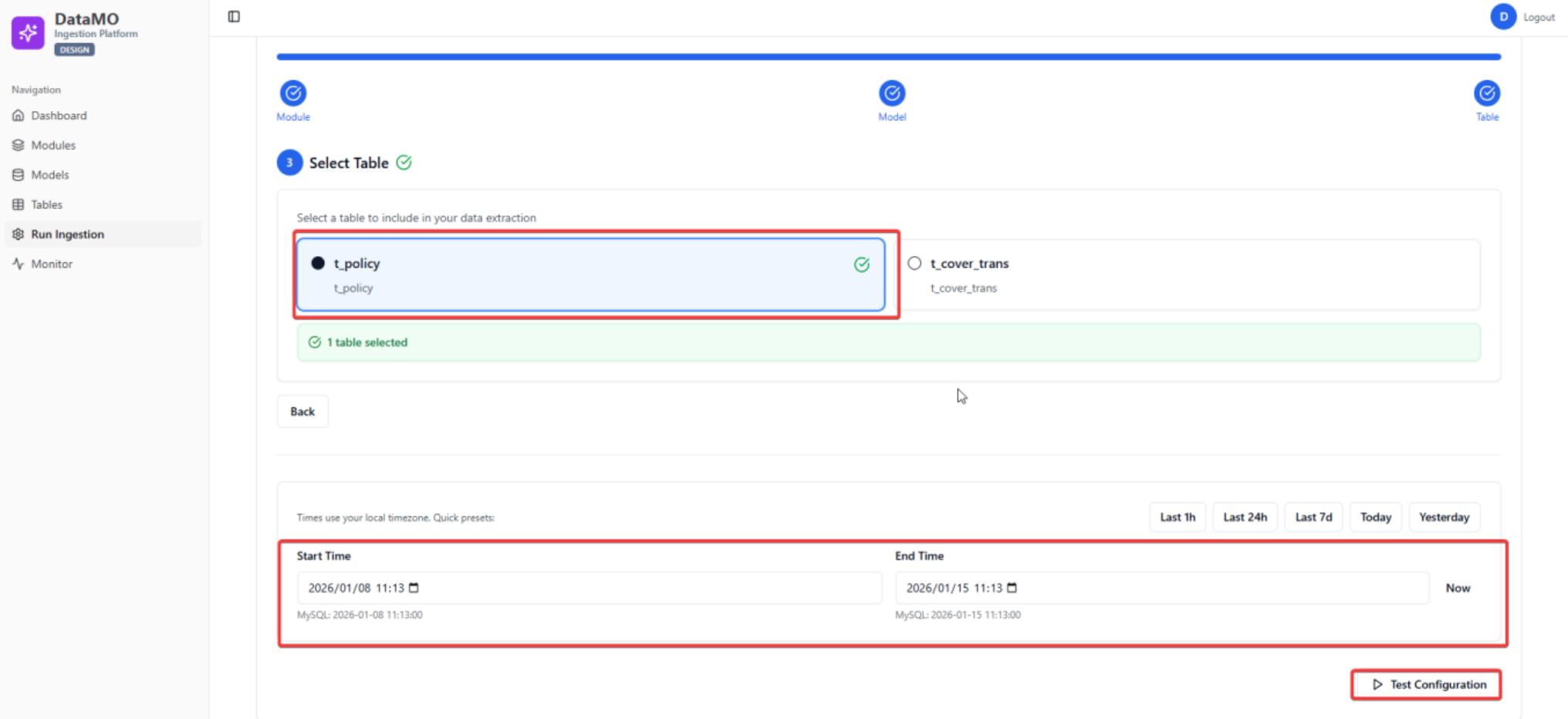Open Dashboard in navigation
The width and height of the screenshot is (1568, 719).
click(x=103, y=116)
